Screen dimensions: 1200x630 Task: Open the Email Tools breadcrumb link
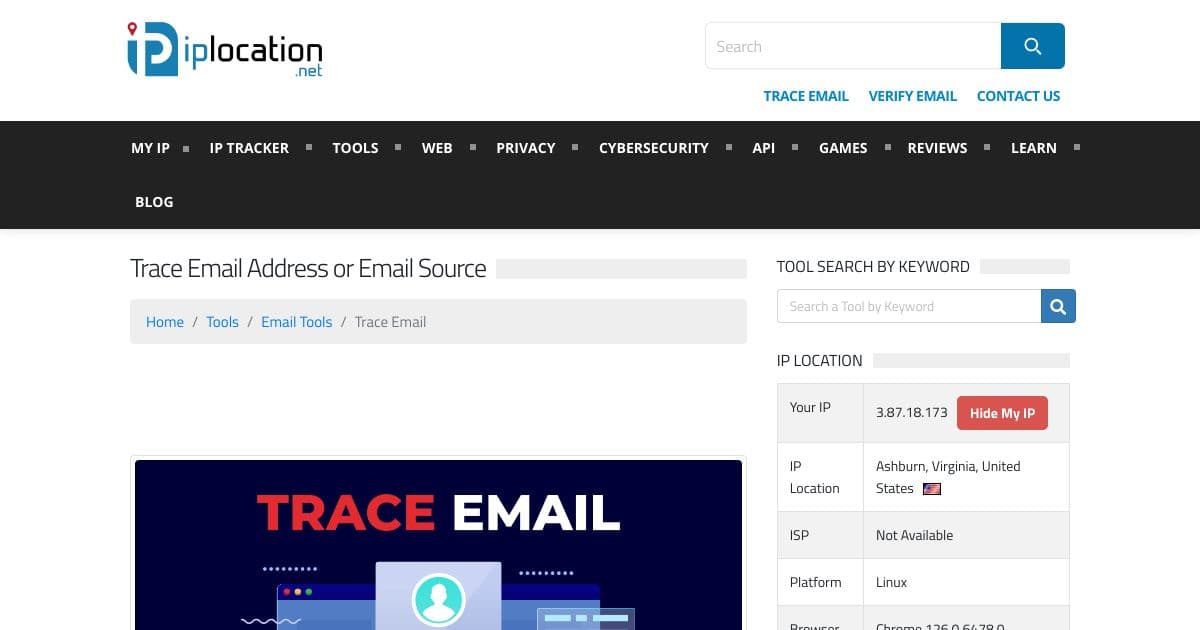[296, 321]
